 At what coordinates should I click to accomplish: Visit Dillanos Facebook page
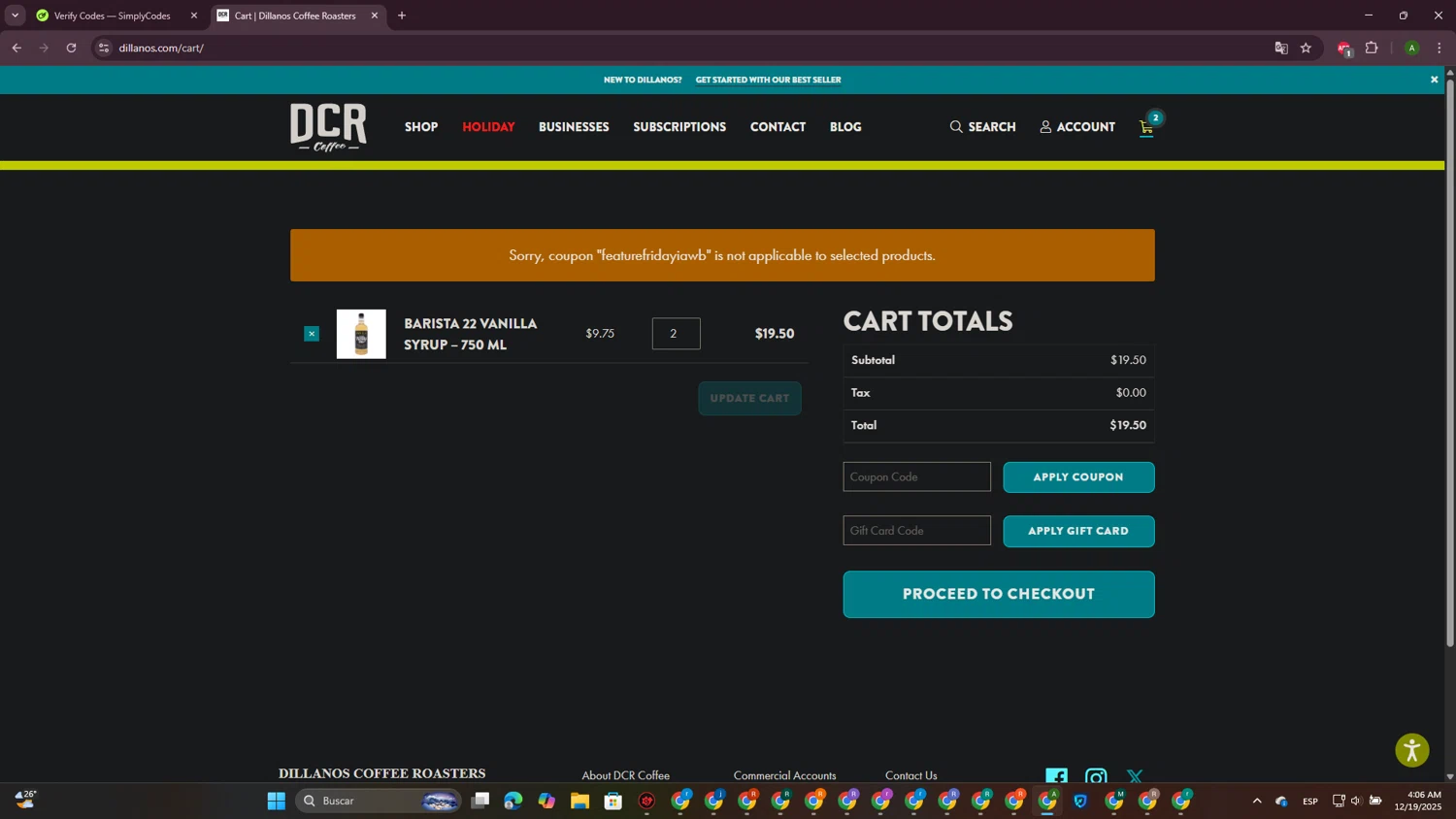pyautogui.click(x=1056, y=776)
